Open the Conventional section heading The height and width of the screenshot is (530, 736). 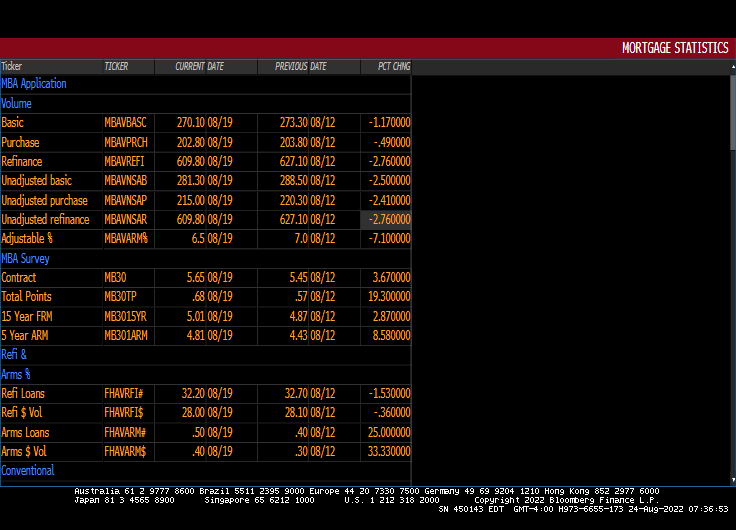coord(28,470)
